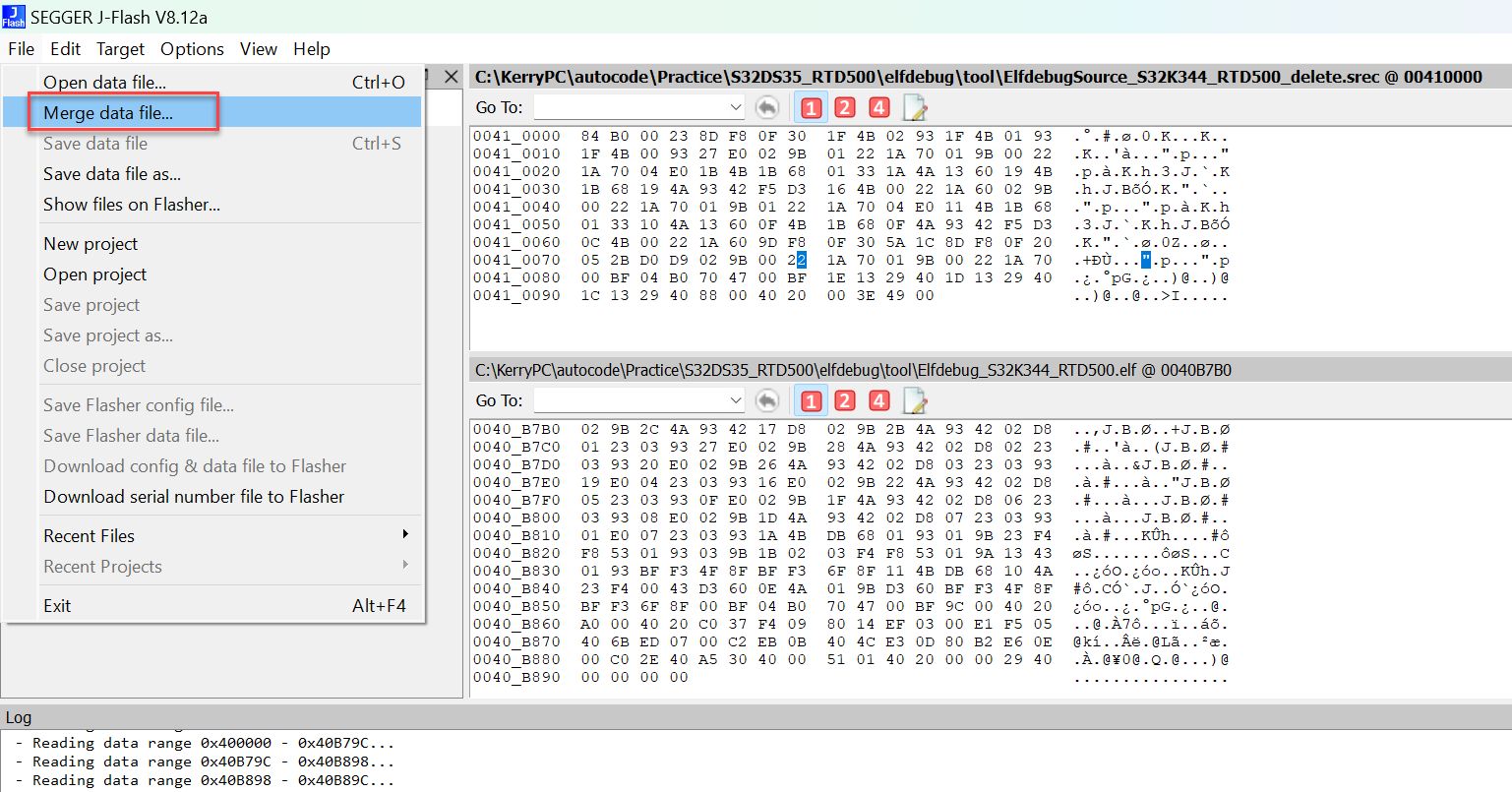Open Go To dropdown in srec file panel

(x=735, y=107)
